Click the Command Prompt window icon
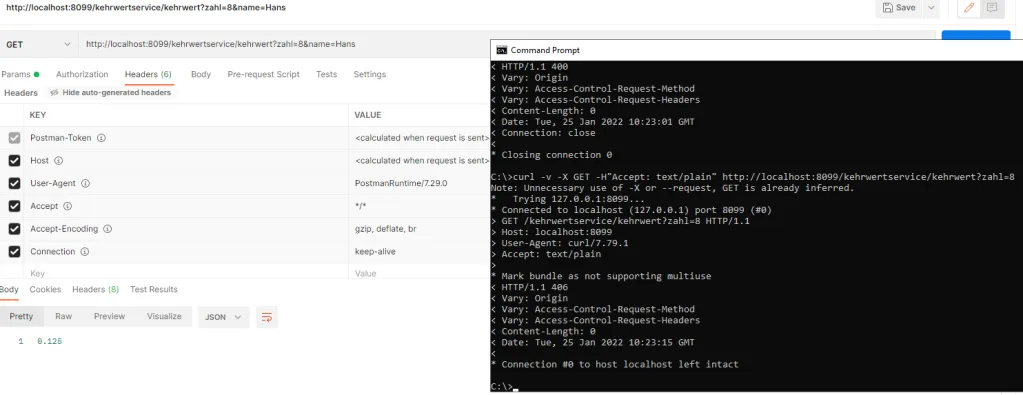 pyautogui.click(x=501, y=50)
